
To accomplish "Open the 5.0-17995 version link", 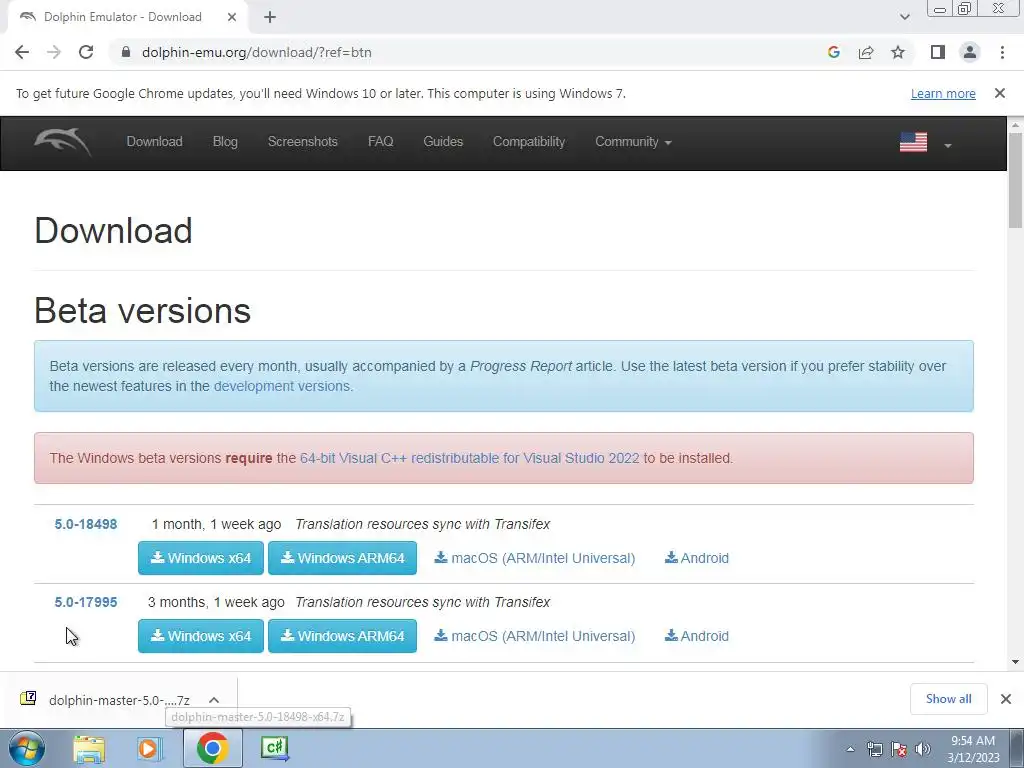I will (86, 602).
